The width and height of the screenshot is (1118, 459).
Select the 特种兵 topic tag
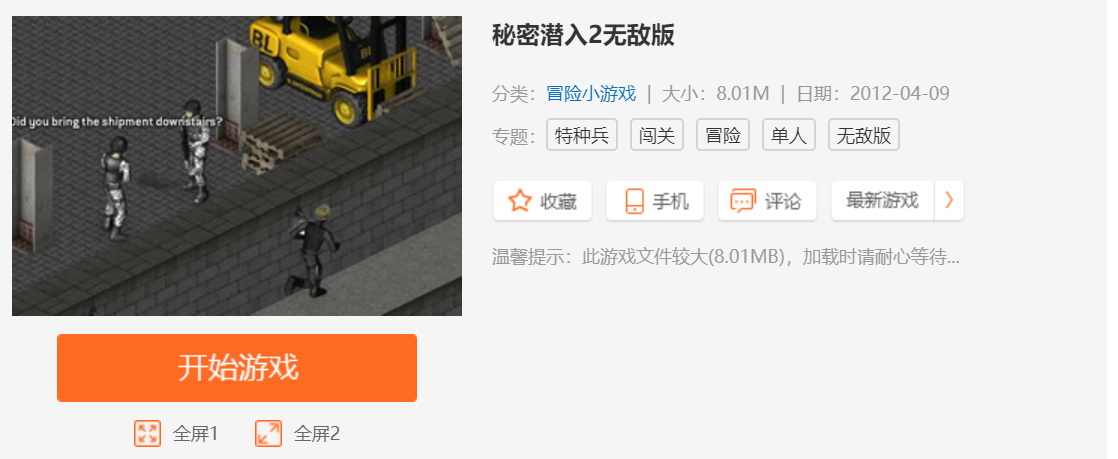pos(582,135)
